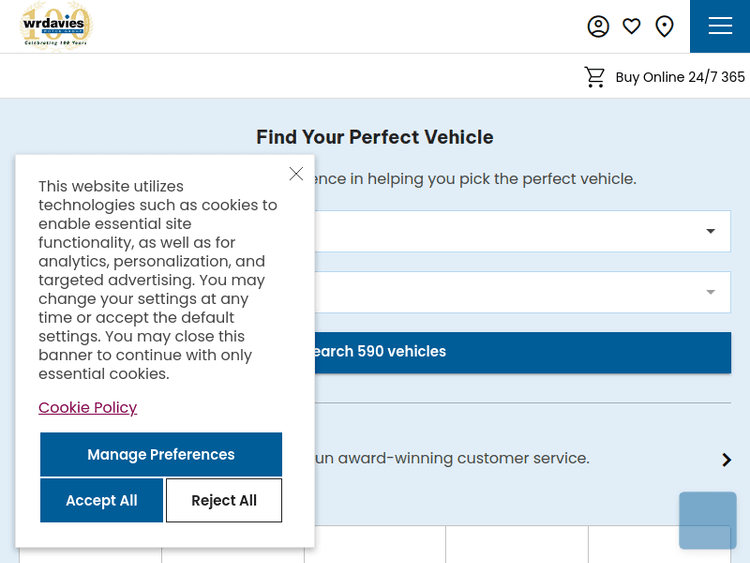Screen dimensions: 750x563
Task: Open the hamburger navigation menu
Action: point(720,26)
